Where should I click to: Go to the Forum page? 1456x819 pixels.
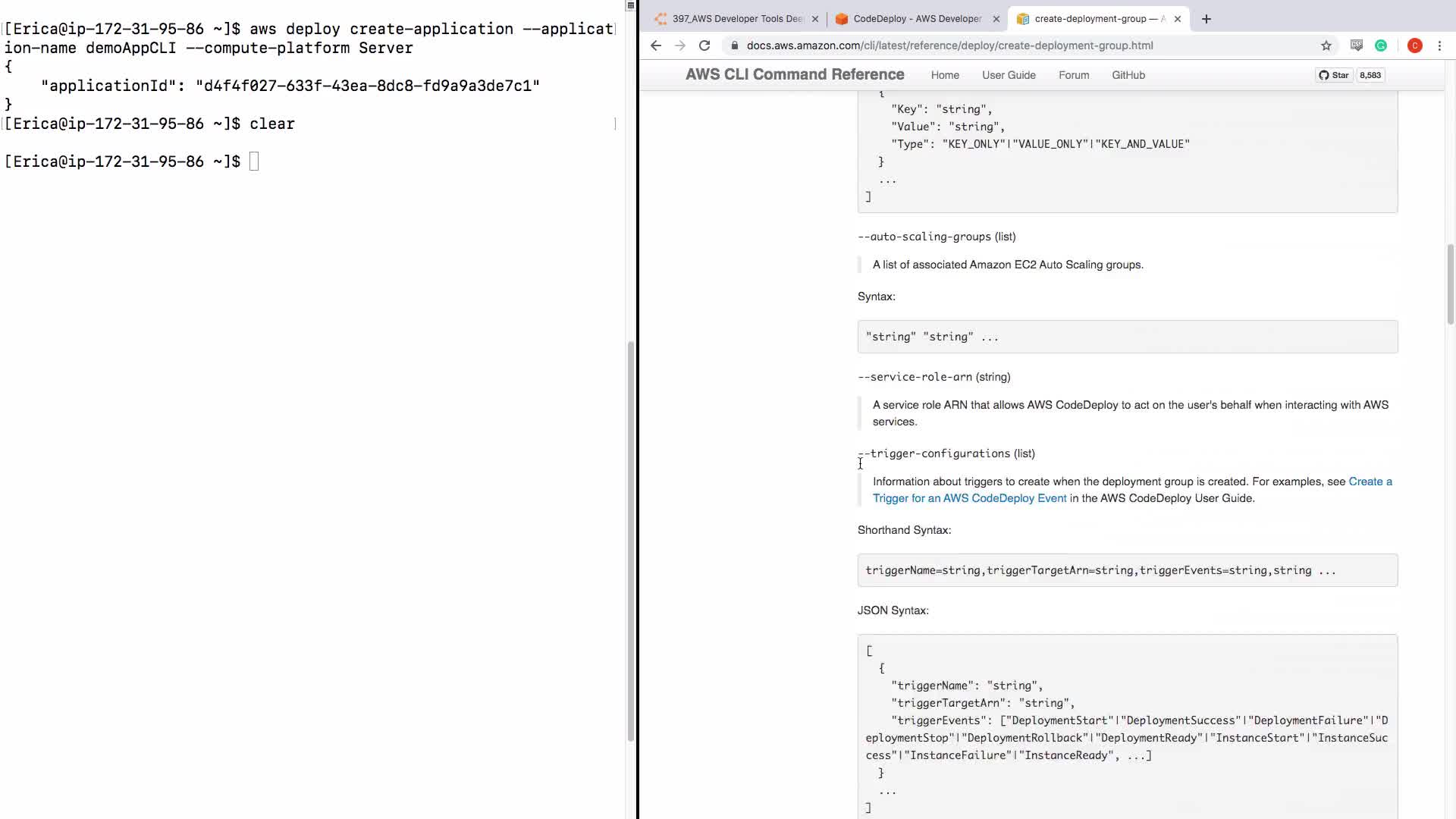click(1074, 75)
